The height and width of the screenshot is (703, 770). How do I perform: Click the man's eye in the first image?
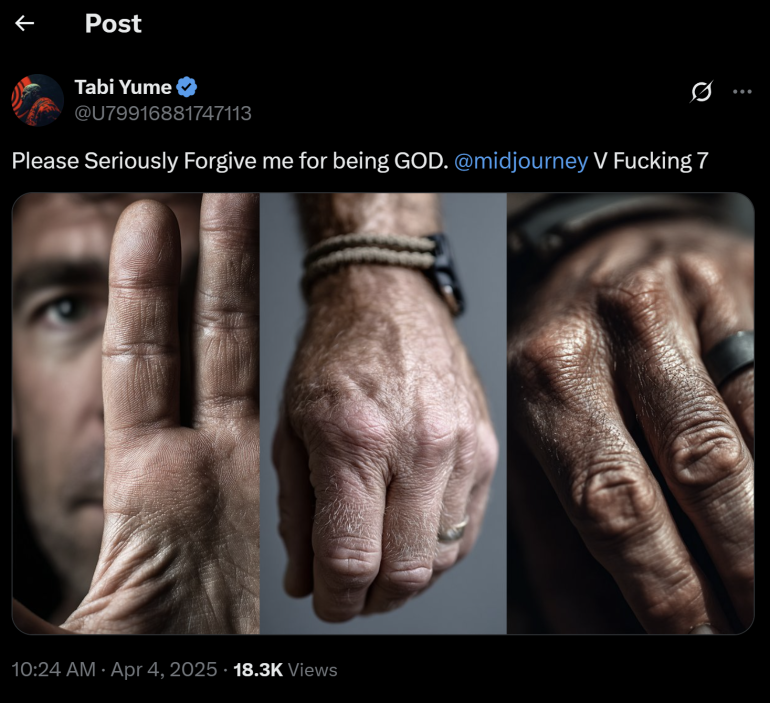63,309
